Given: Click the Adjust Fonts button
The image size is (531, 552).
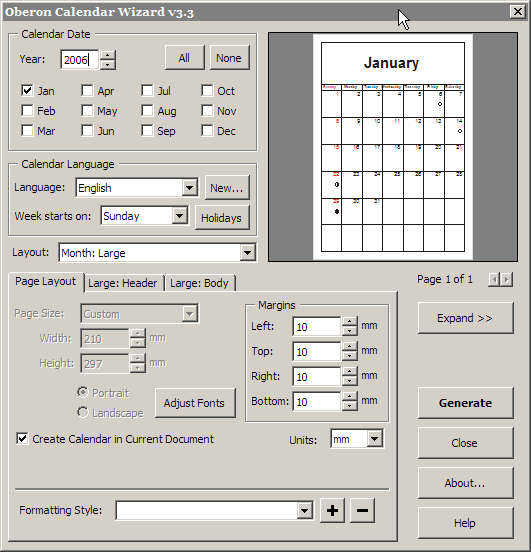Looking at the screenshot, I should pyautogui.click(x=195, y=403).
